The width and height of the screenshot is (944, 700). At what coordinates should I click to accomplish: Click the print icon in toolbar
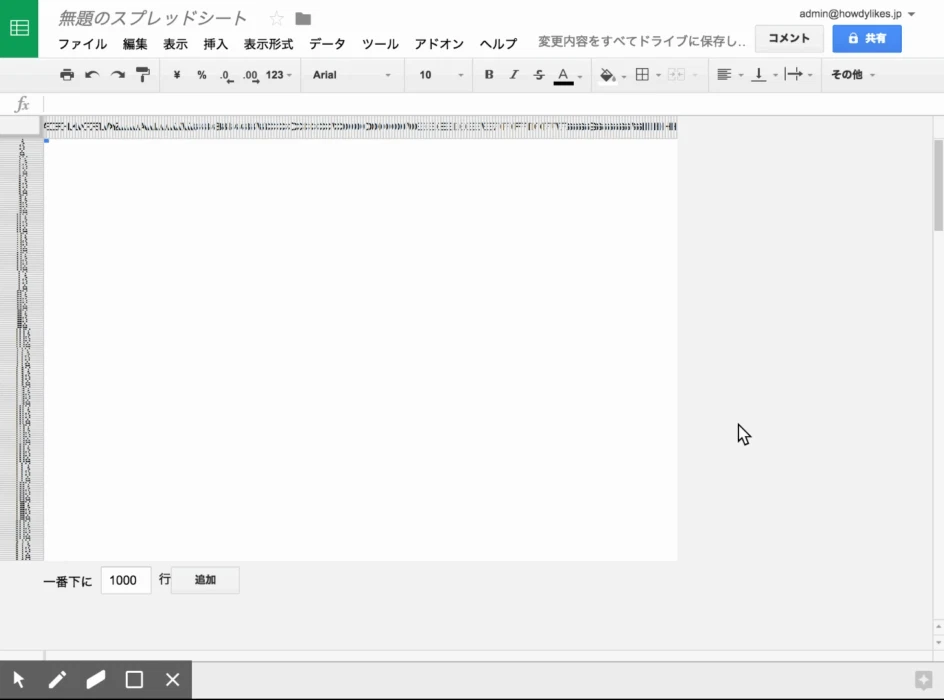pos(67,75)
